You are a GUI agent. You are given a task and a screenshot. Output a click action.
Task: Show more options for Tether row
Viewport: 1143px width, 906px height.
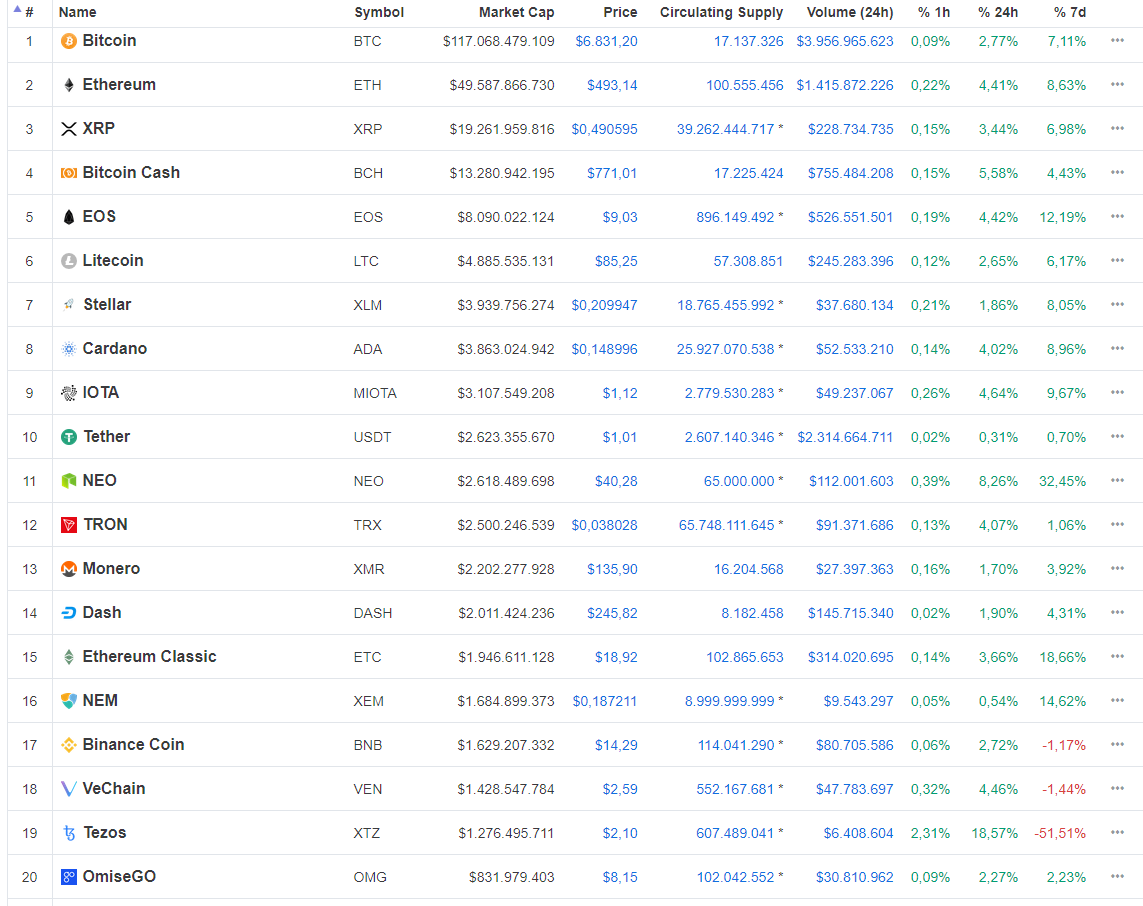(x=1117, y=437)
